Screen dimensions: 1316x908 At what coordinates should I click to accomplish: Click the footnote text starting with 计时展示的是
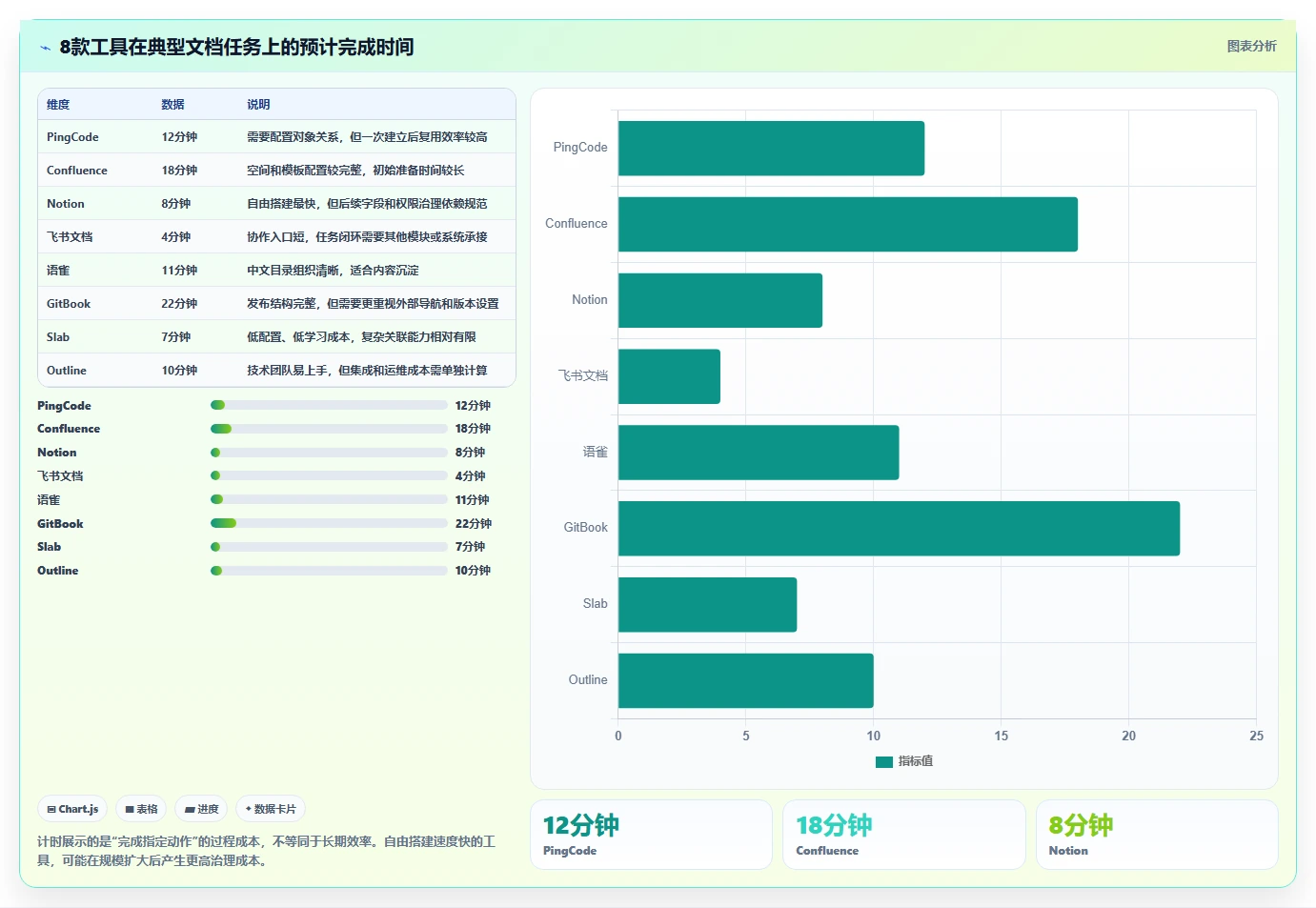[267, 851]
